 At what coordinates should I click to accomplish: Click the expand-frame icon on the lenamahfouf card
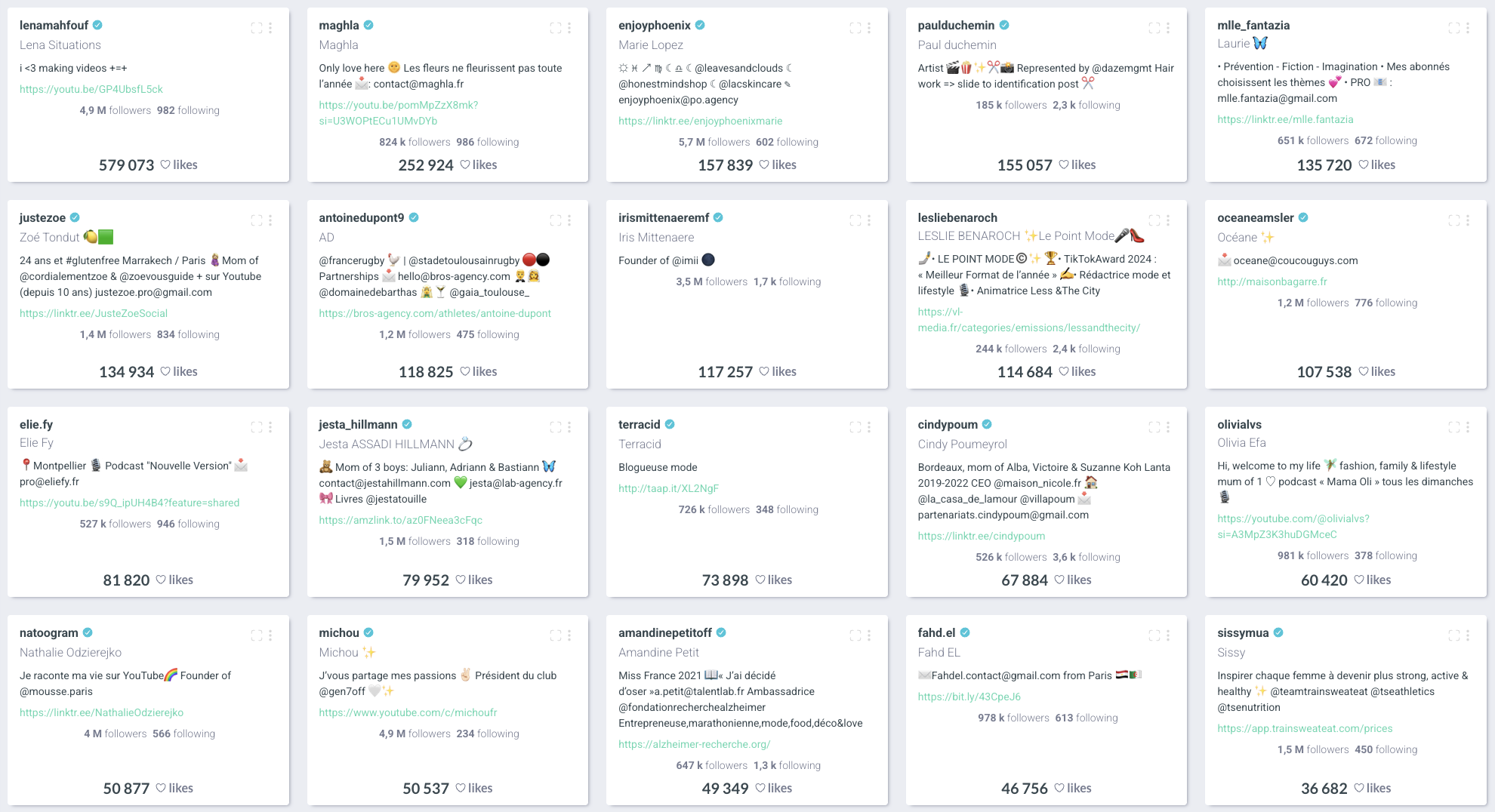[x=257, y=28]
